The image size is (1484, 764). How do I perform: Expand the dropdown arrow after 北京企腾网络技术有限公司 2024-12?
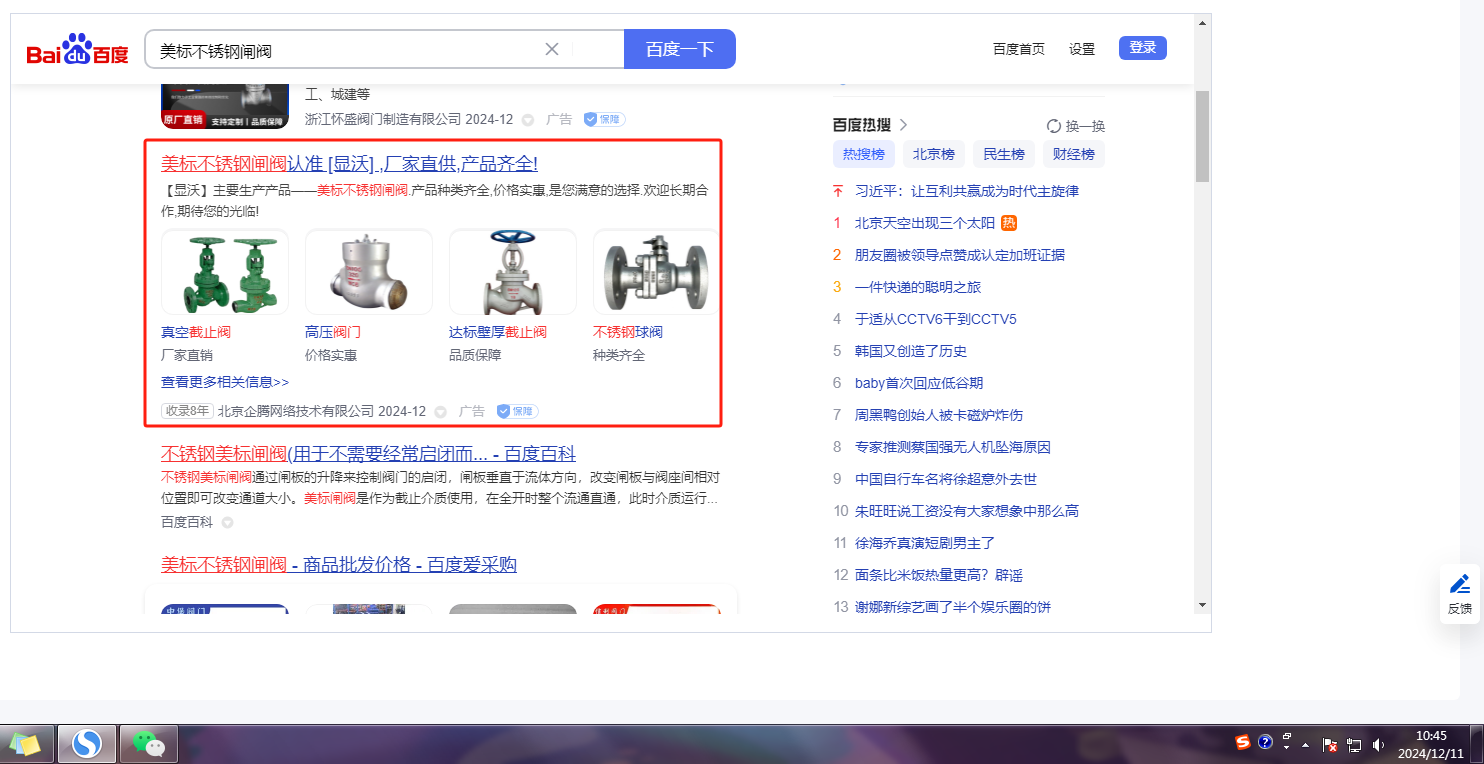(x=440, y=412)
